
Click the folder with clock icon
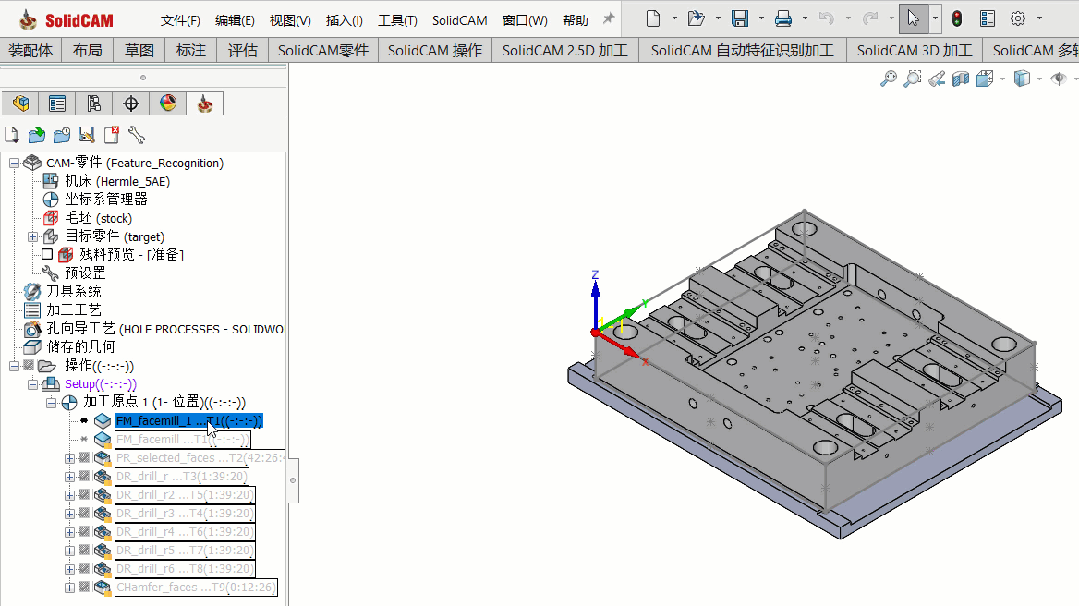tap(61, 135)
